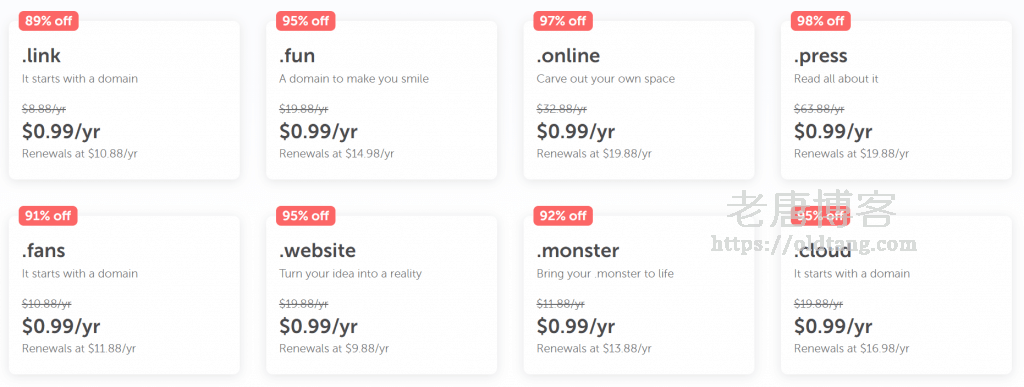Screen dimensions: 1024x387
Task: Select the .online domain heading
Action: click(x=568, y=56)
